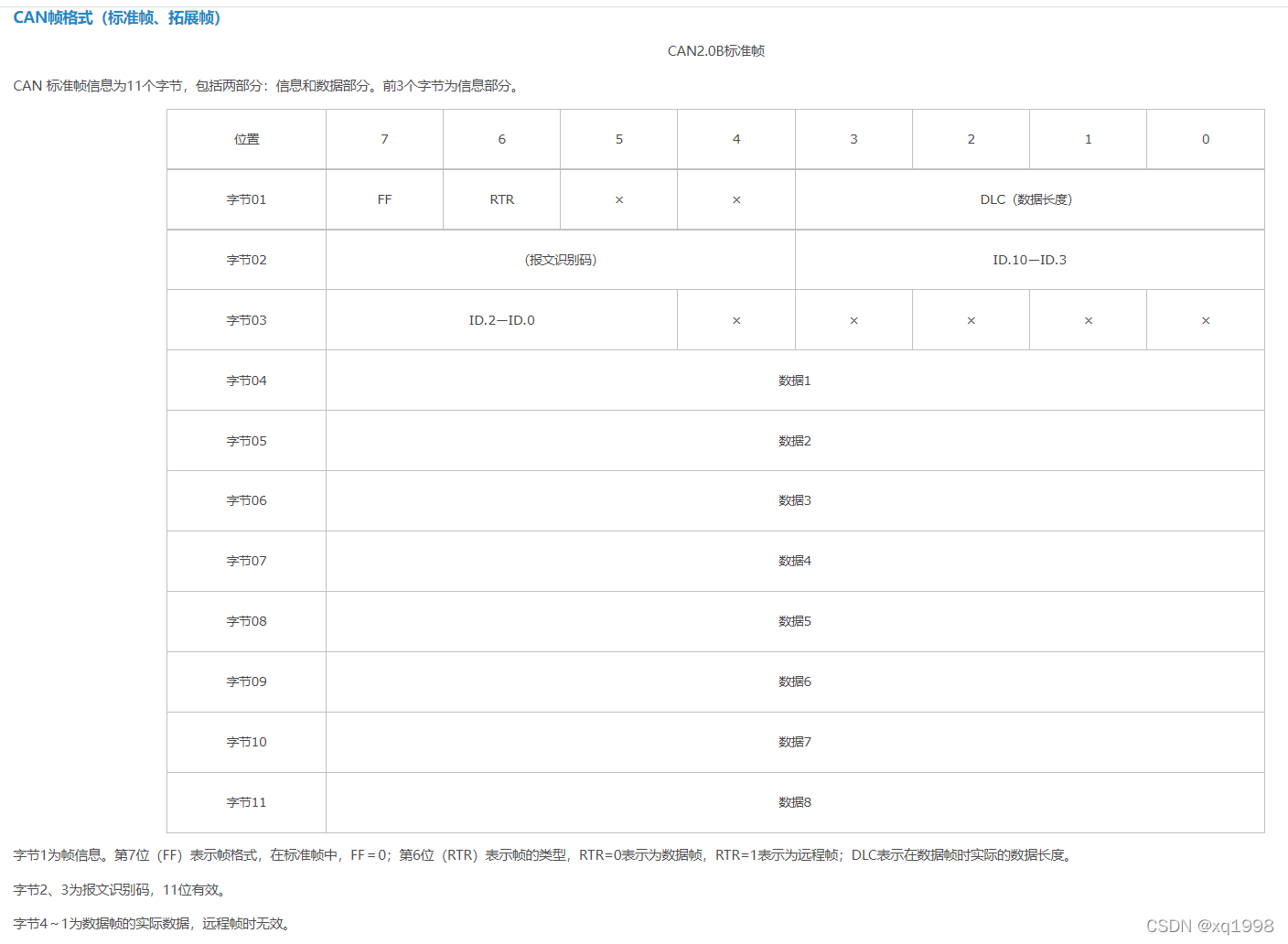Click bit column header "3"
Screen dimensions: 1288x944
[x=854, y=139]
